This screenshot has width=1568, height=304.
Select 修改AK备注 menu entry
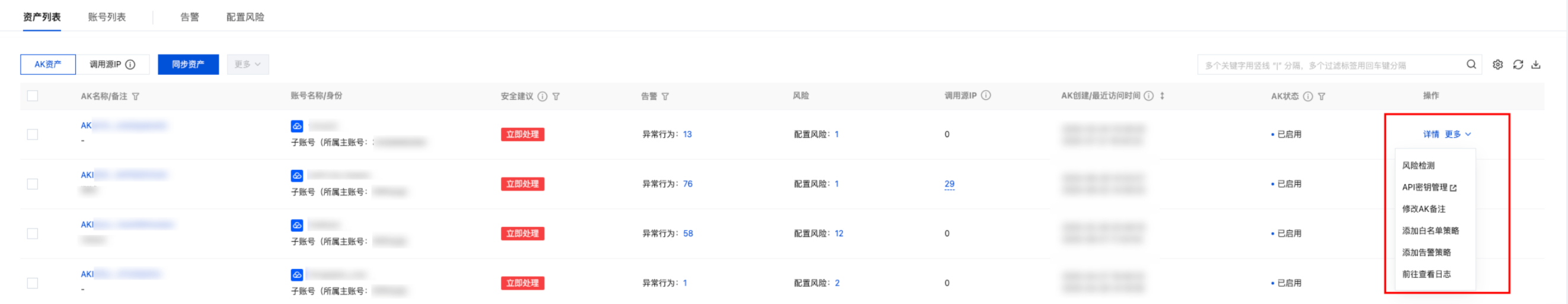pyautogui.click(x=1423, y=209)
